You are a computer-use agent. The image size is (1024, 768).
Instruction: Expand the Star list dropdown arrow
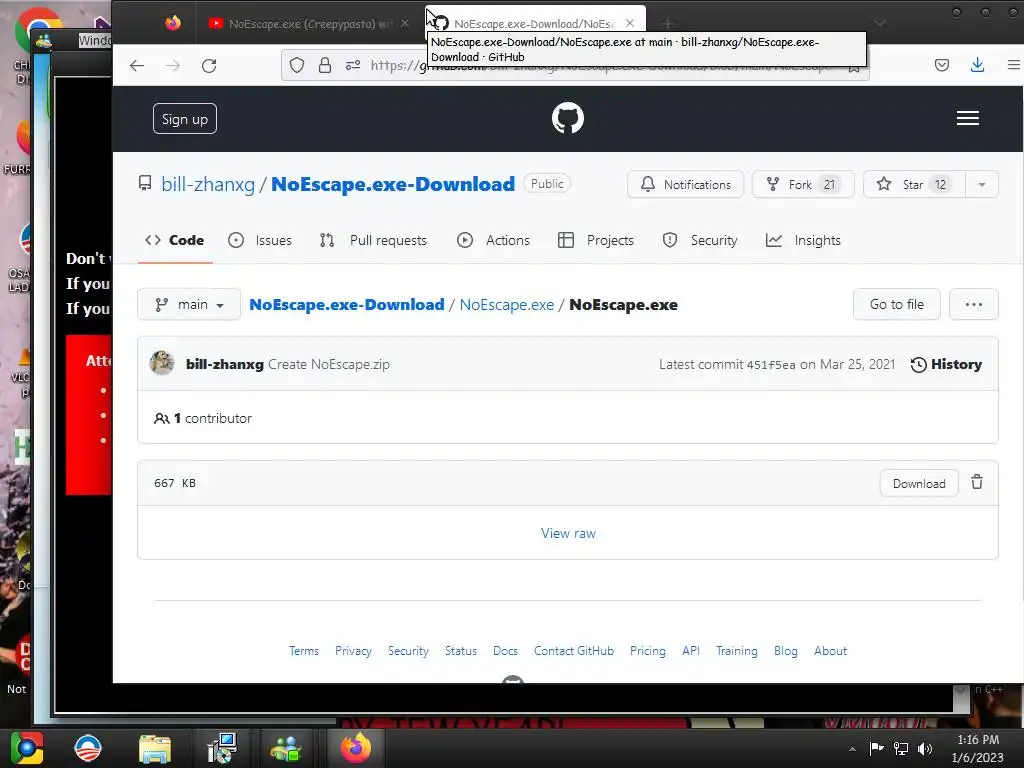tap(982, 184)
